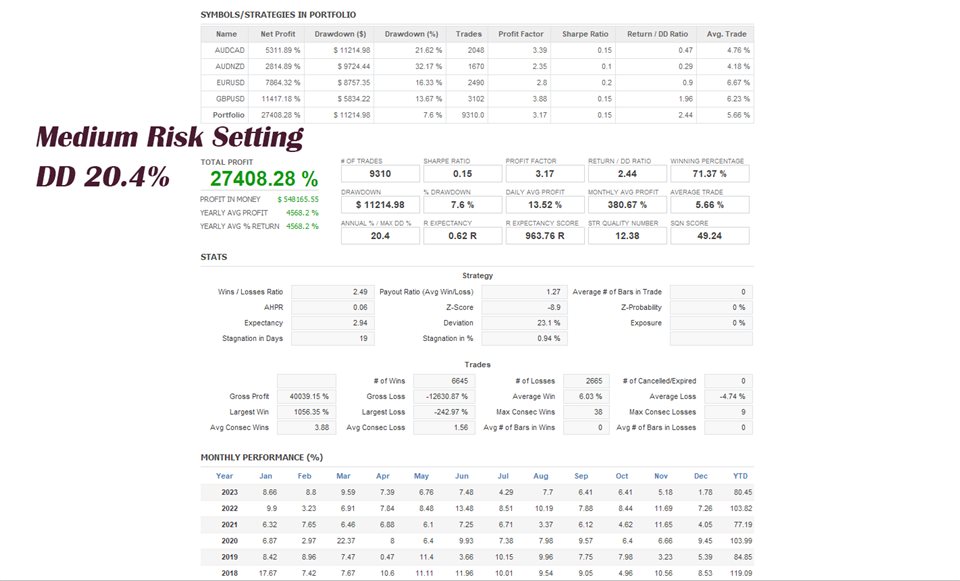The image size is (960, 581).
Task: Click the Profit Factor 3.17 box
Action: 545,174
